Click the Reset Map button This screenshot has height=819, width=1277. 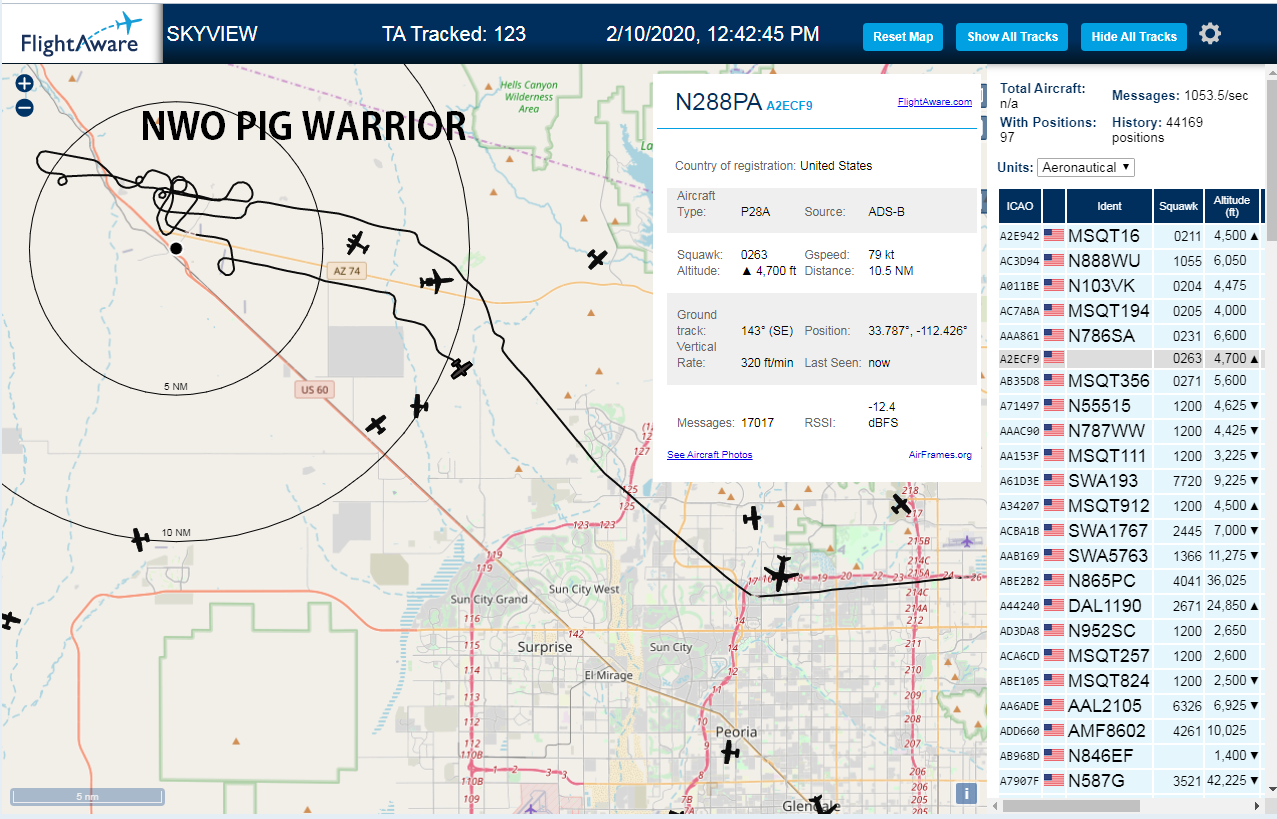tap(903, 37)
